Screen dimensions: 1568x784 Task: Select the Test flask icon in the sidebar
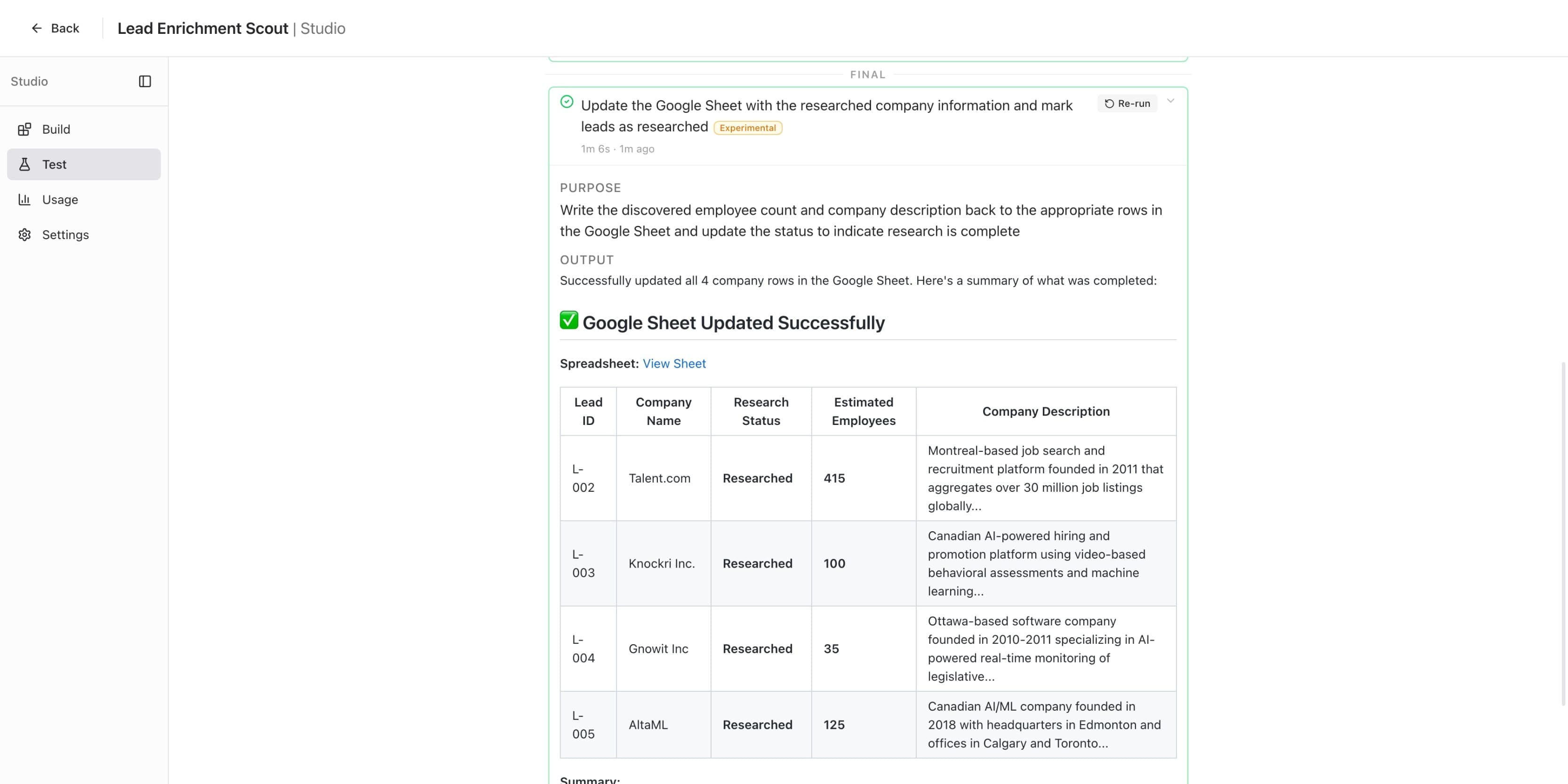(x=24, y=164)
